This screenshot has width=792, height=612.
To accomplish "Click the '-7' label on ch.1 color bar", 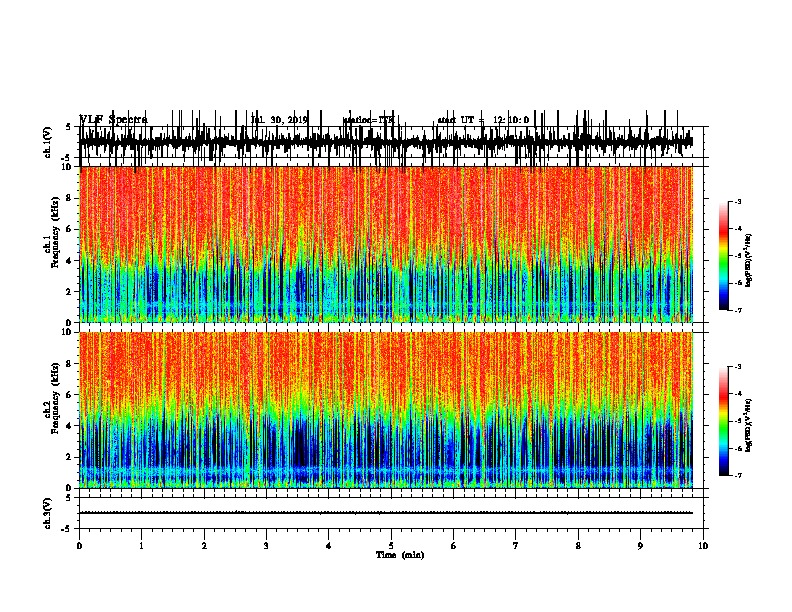I will (x=737, y=310).
